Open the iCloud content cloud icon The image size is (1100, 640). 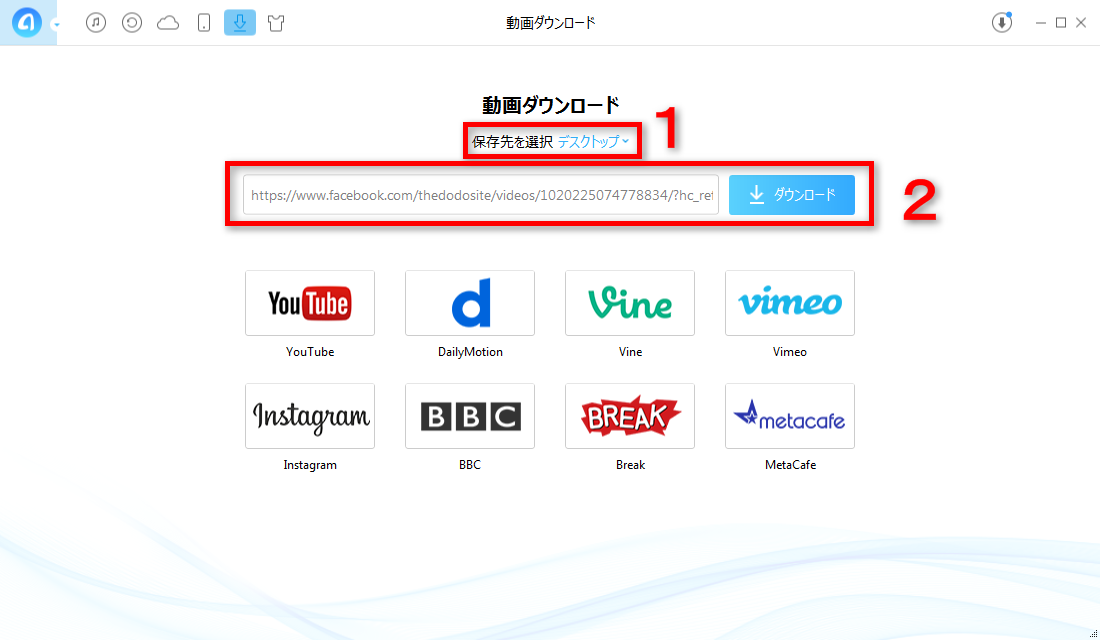[x=168, y=23]
